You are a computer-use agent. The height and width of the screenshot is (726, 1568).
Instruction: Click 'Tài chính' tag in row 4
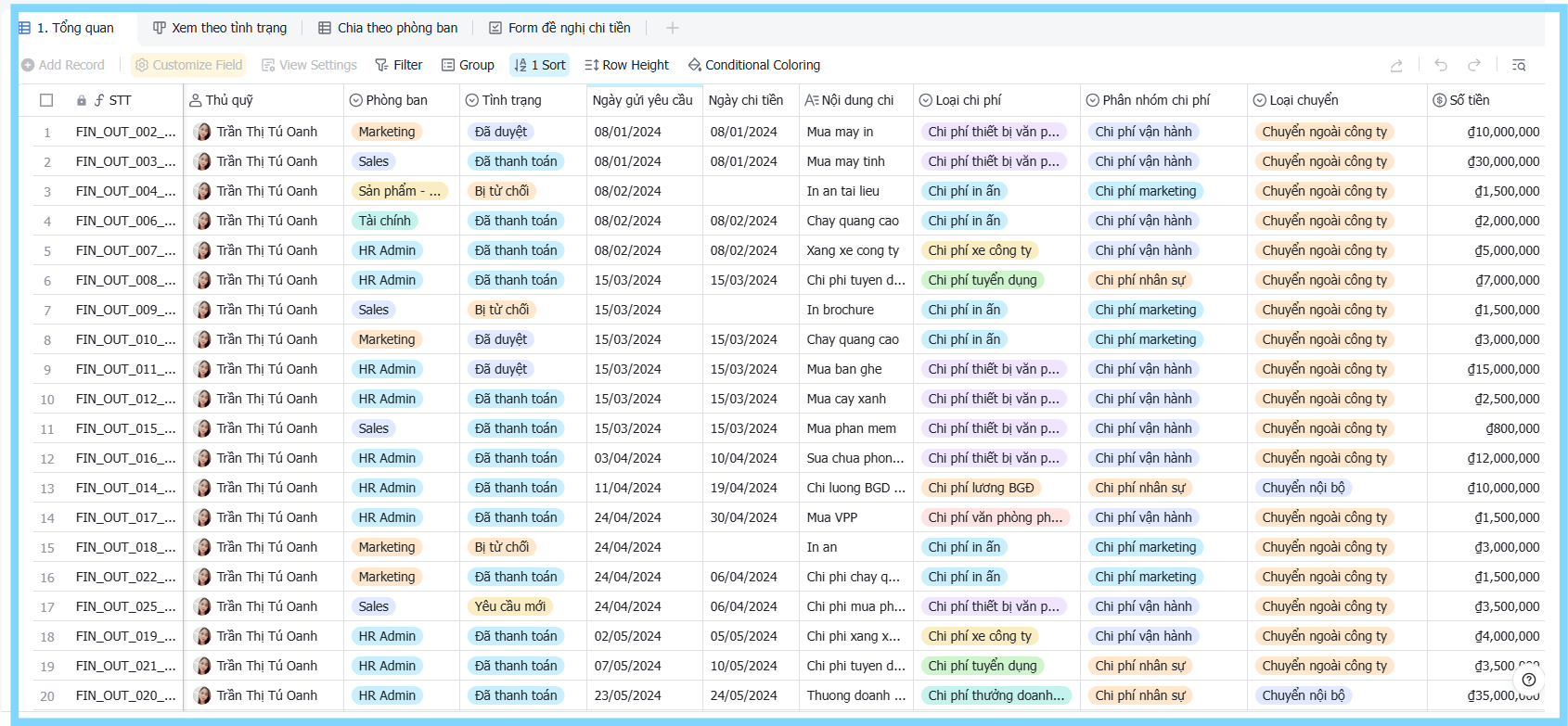[x=385, y=221]
